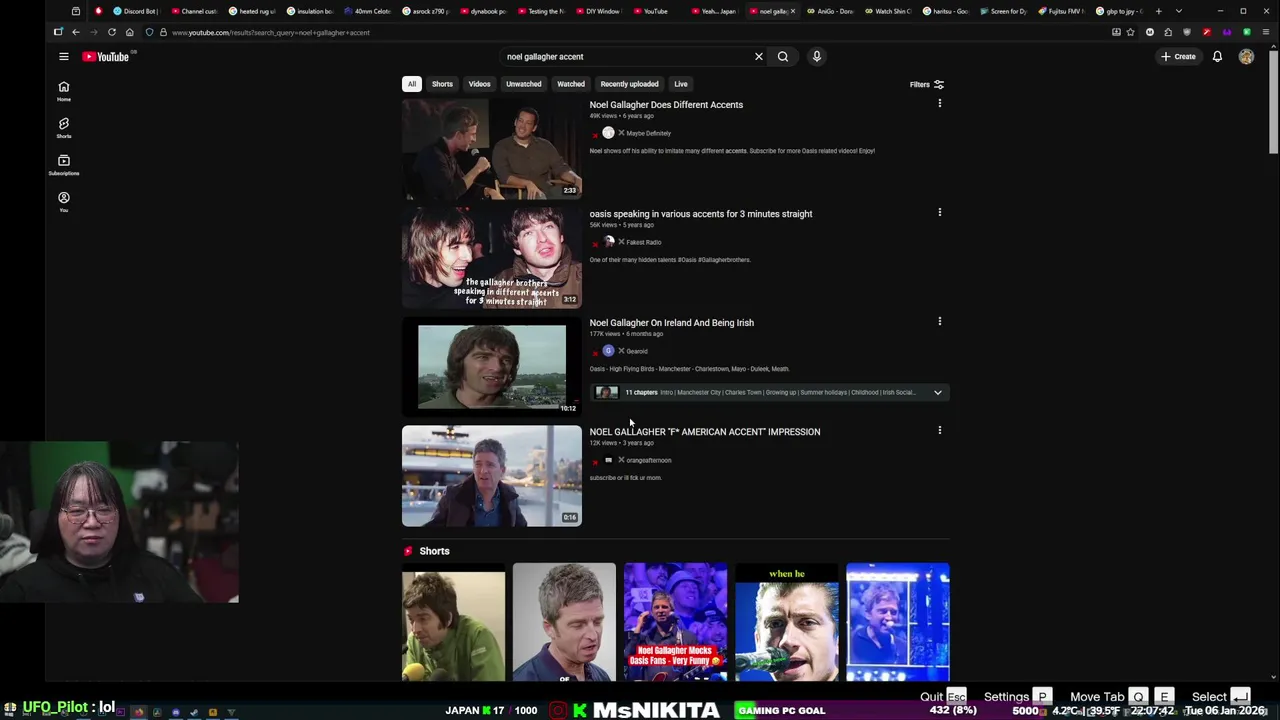Viewport: 1280px width, 720px height.
Task: Click the Quit Esc overlay button
Action: click(944, 697)
